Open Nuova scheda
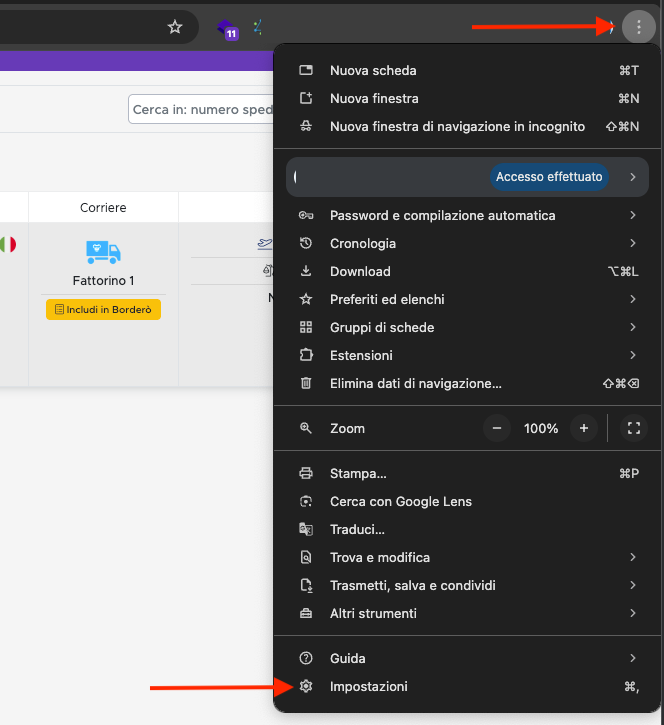 tap(467, 70)
